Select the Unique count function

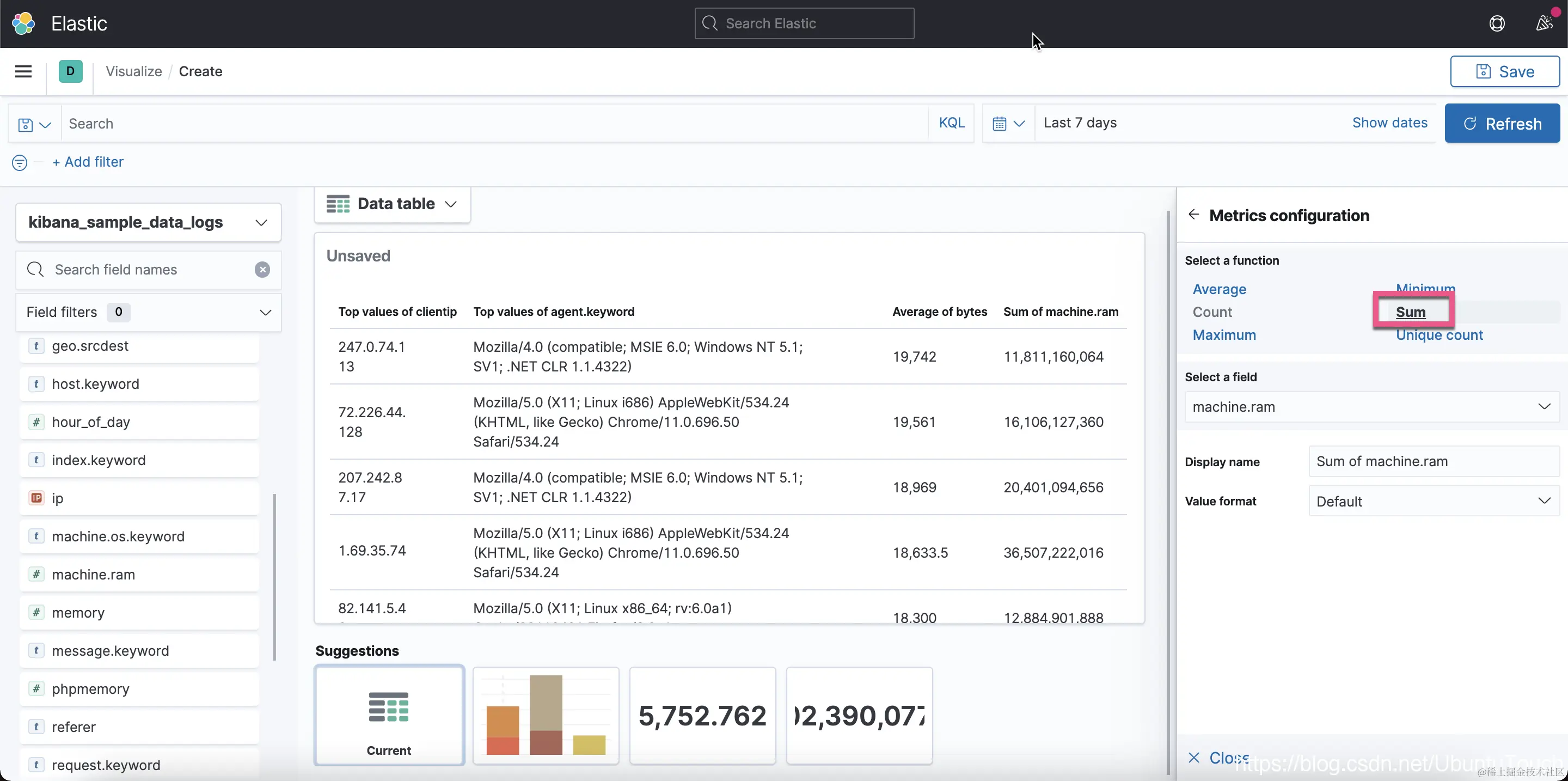point(1439,335)
